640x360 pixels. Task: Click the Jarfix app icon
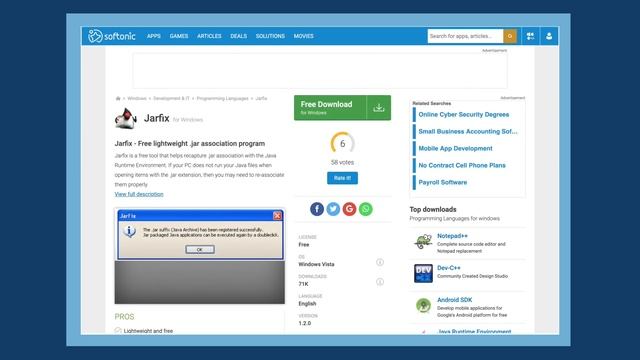(126, 118)
